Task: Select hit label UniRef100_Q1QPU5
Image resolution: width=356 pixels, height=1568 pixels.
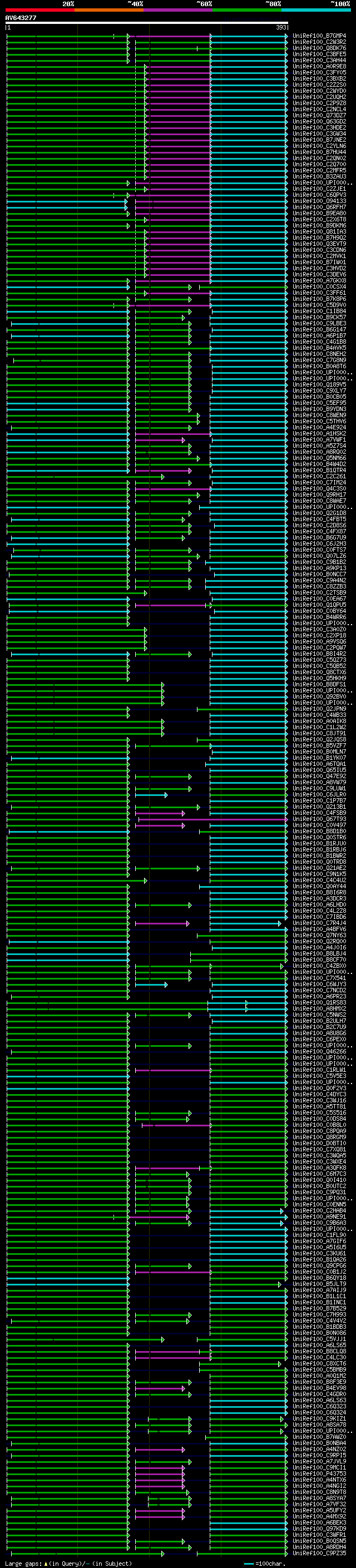Action: point(319,605)
